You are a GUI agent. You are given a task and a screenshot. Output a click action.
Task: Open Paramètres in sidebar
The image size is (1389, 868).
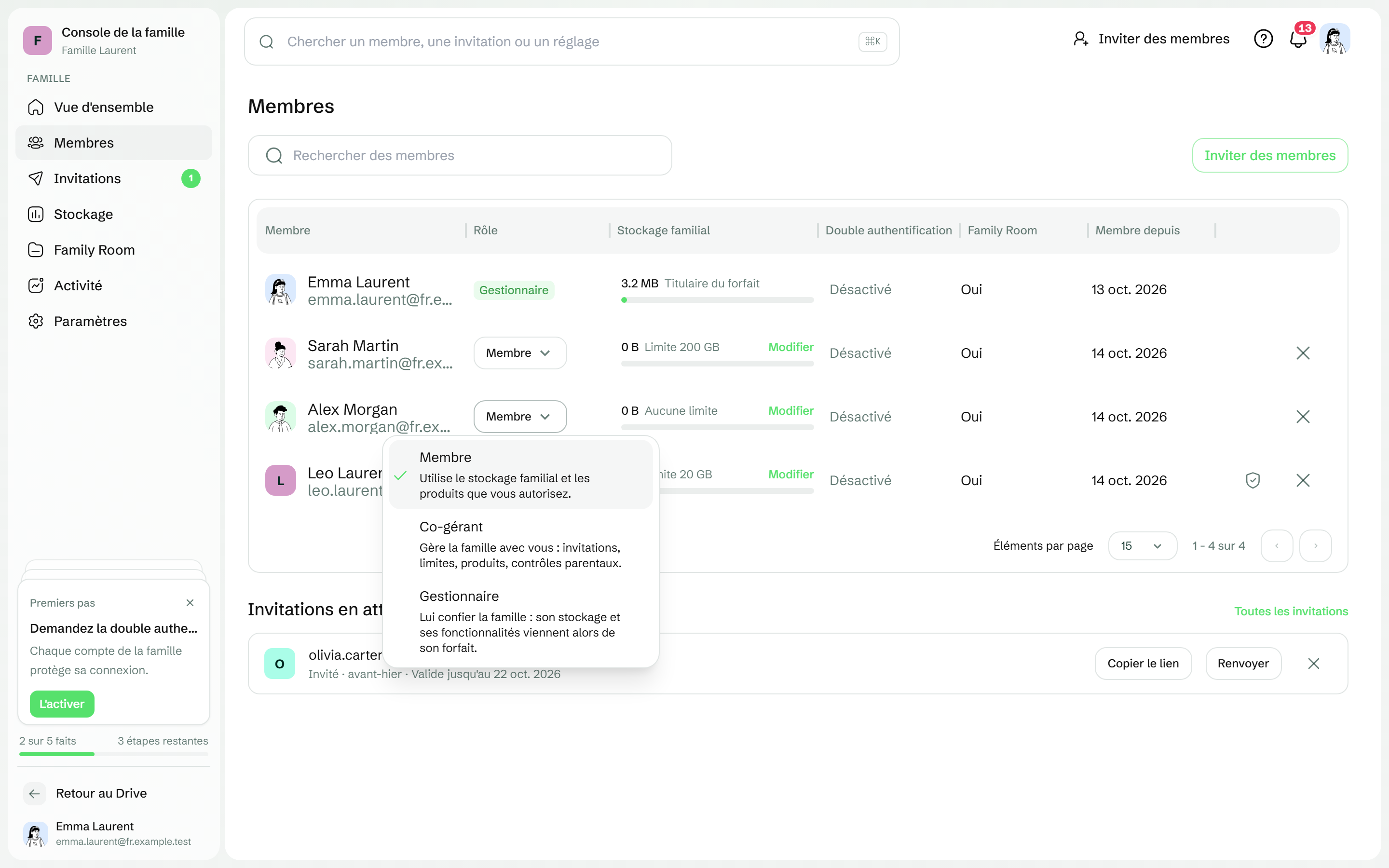click(x=114, y=322)
